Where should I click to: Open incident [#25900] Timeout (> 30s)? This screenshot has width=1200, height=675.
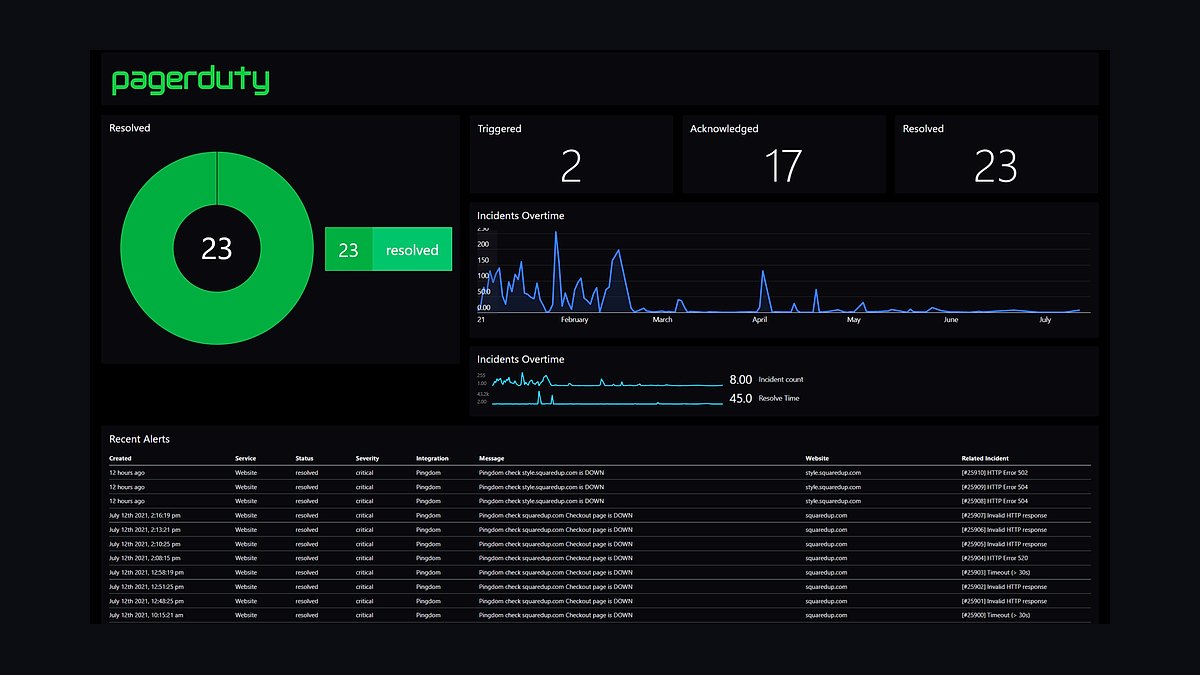pyautogui.click(x=996, y=615)
